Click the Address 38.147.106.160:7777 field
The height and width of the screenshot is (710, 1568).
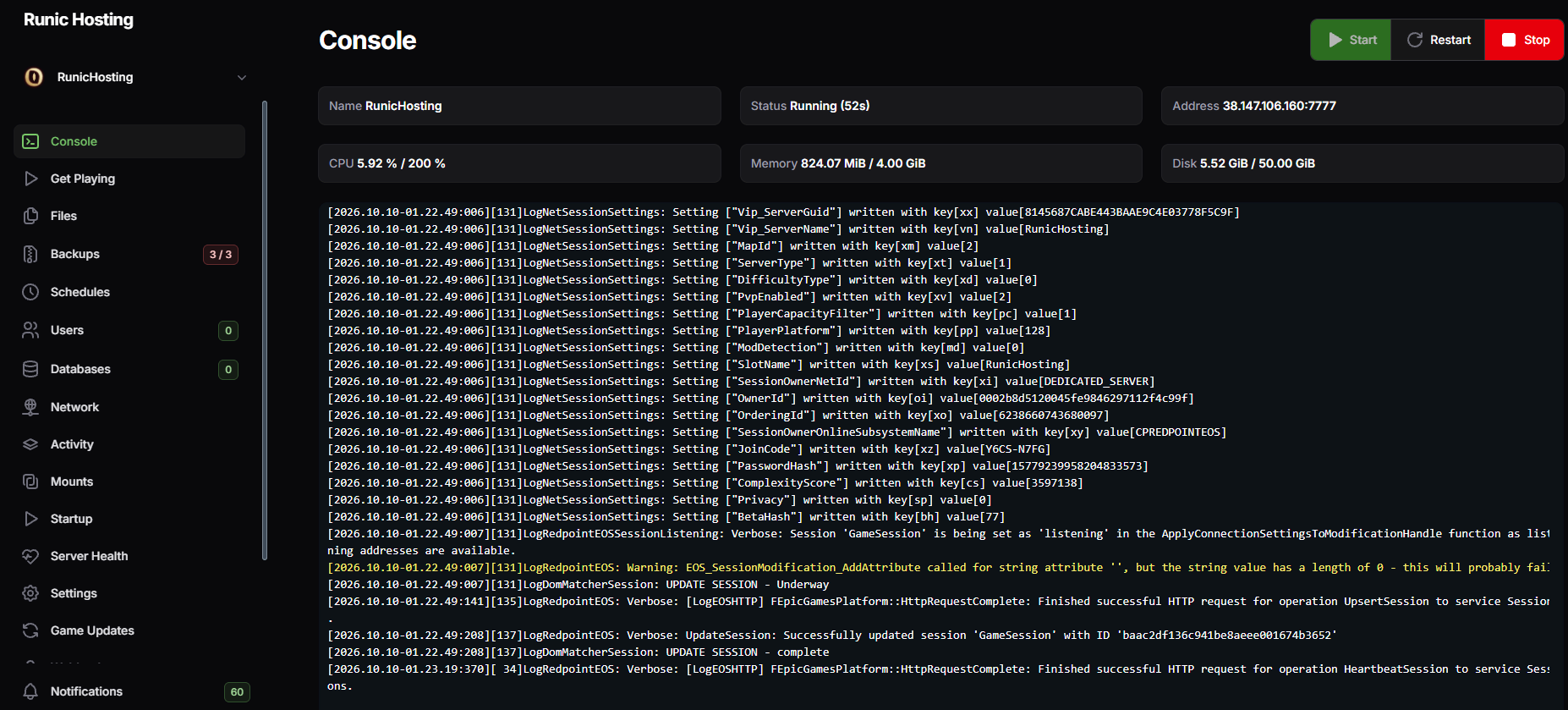tap(1362, 106)
